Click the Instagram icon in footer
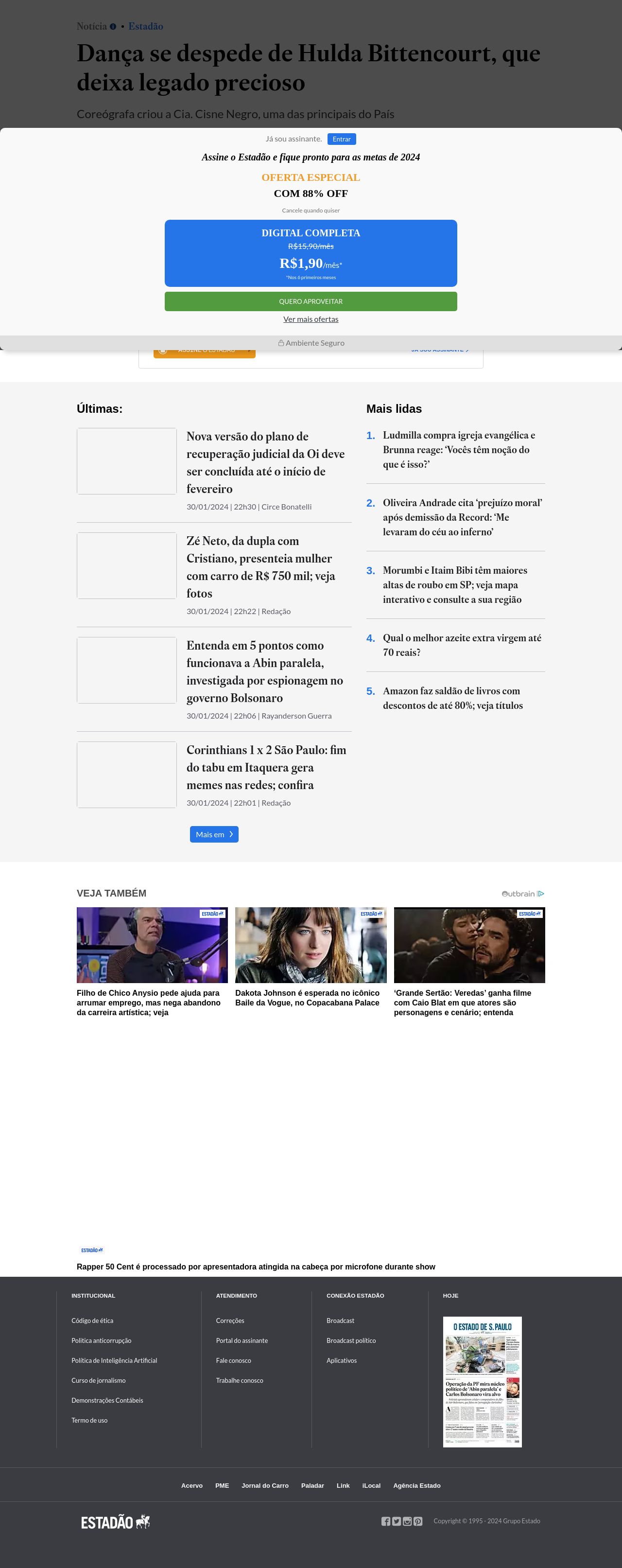This screenshot has height=1568, width=622. (x=407, y=1521)
